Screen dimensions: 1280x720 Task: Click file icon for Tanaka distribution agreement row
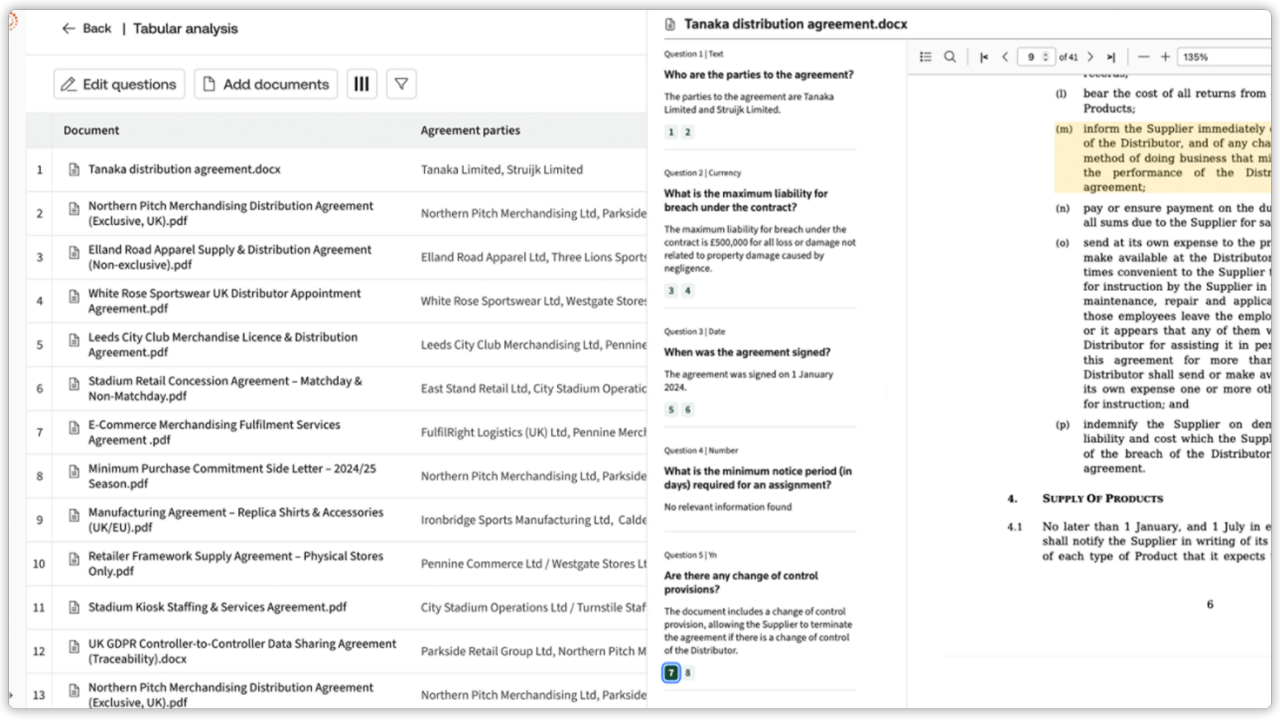74,170
